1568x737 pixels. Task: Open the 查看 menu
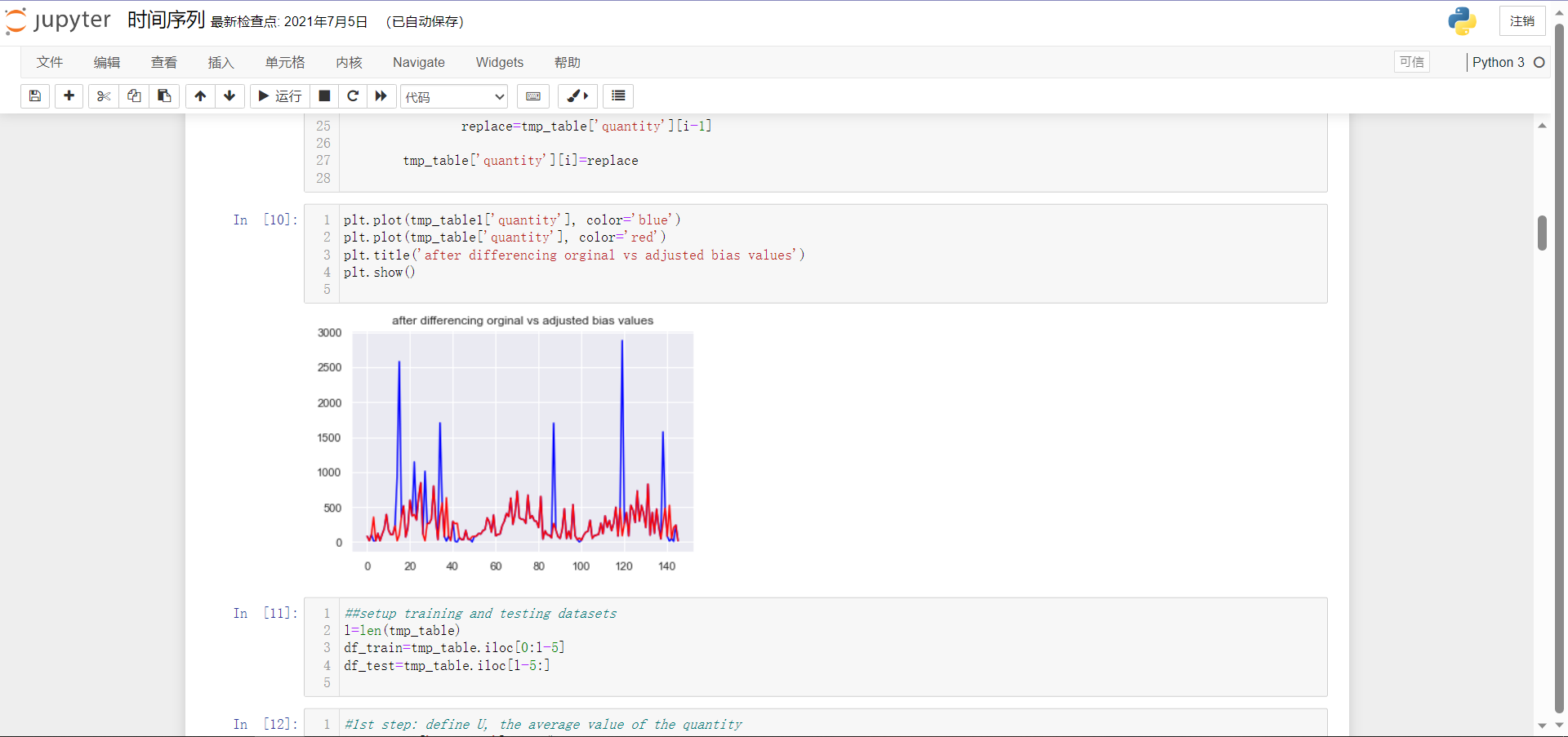click(x=164, y=62)
